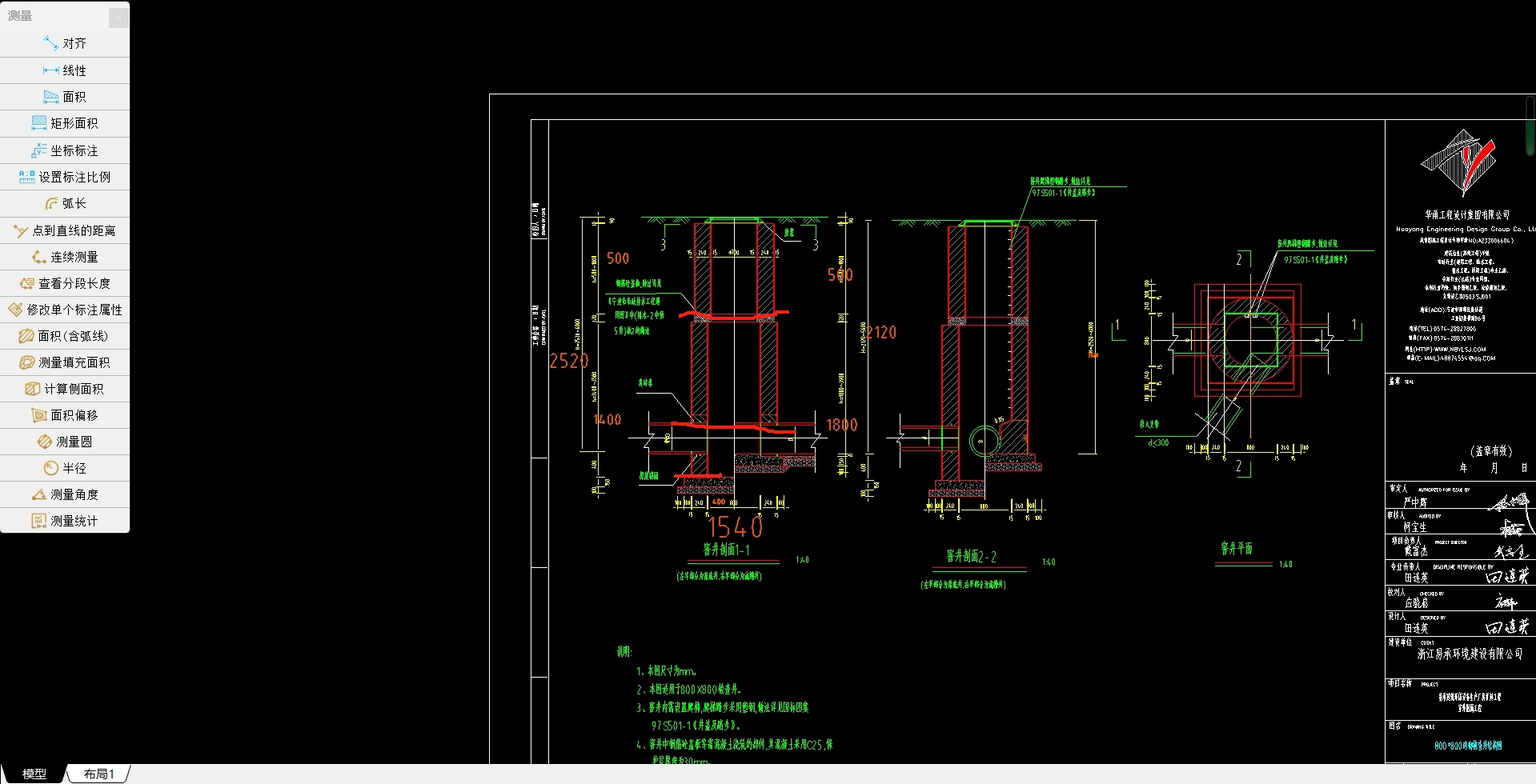
Task: Choose 测量填充面积 hatch area measurement
Action: pyautogui.click(x=65, y=362)
